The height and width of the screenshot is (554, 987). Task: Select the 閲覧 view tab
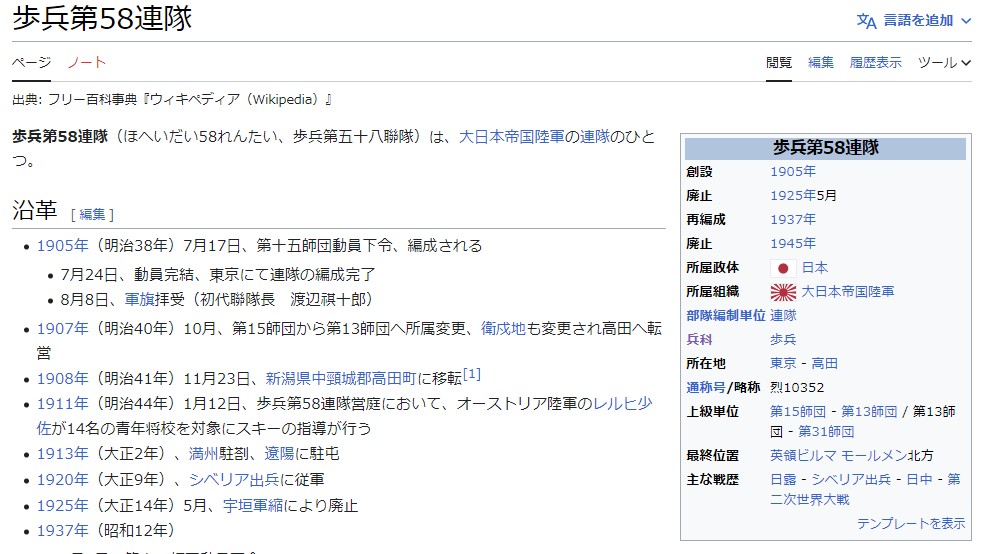779,62
